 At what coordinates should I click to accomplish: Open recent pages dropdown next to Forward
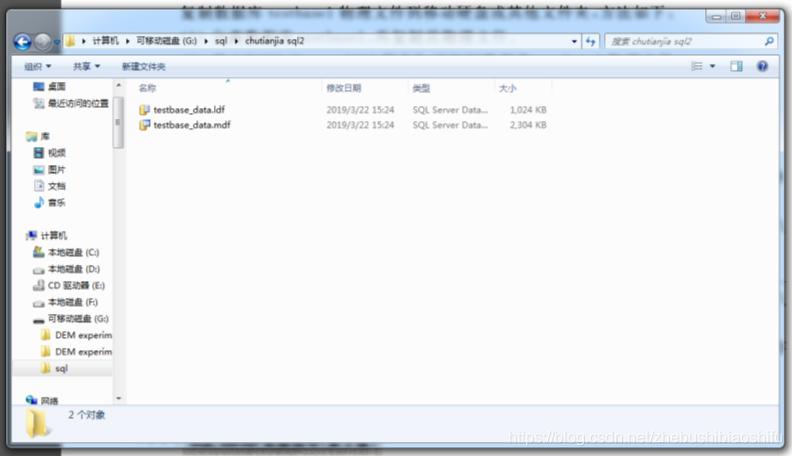click(x=57, y=42)
